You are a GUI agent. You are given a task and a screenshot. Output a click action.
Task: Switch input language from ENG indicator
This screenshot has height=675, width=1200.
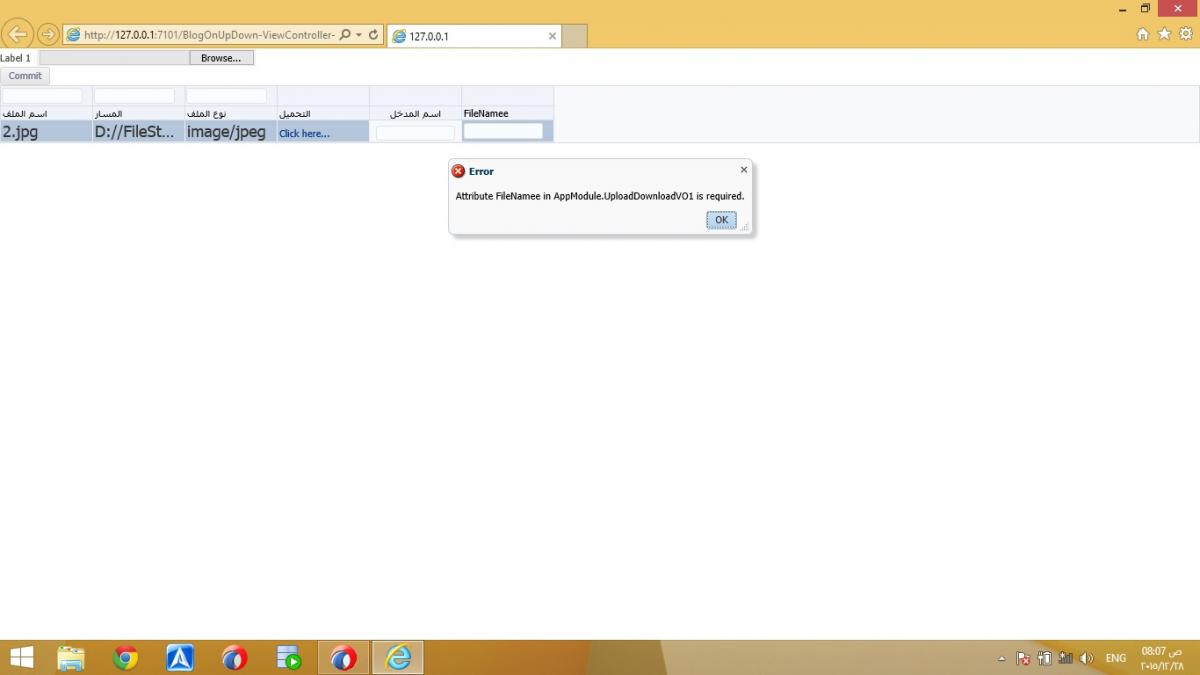click(x=1115, y=658)
